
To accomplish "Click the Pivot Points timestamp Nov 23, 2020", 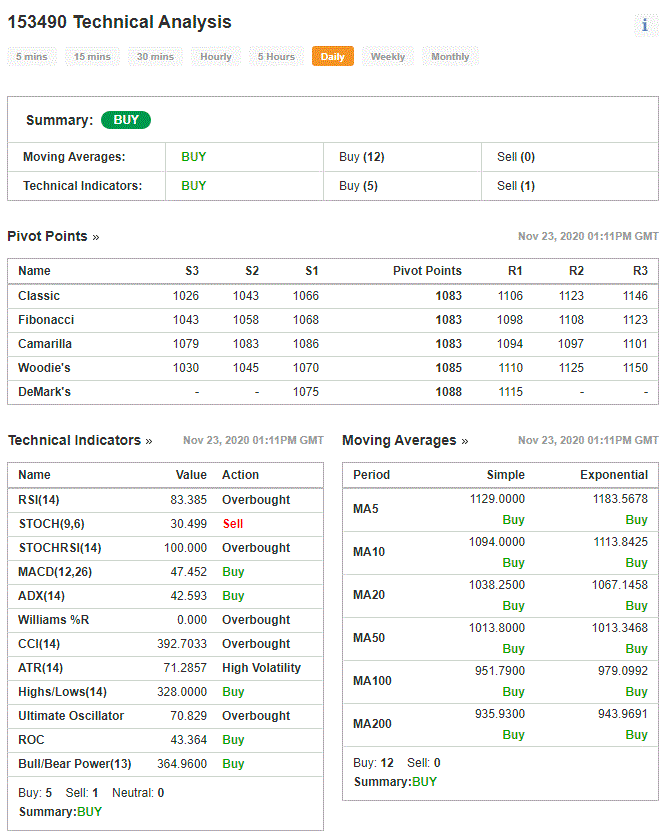I will tap(588, 236).
